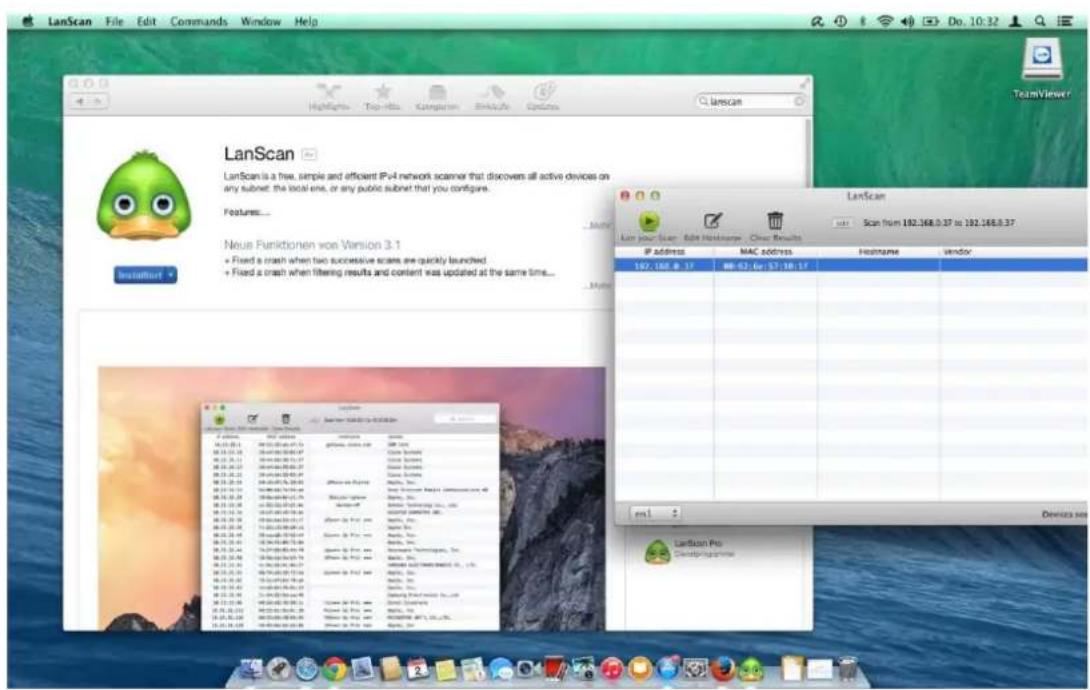Click Mehr link under Neue Funktionen

[599, 286]
